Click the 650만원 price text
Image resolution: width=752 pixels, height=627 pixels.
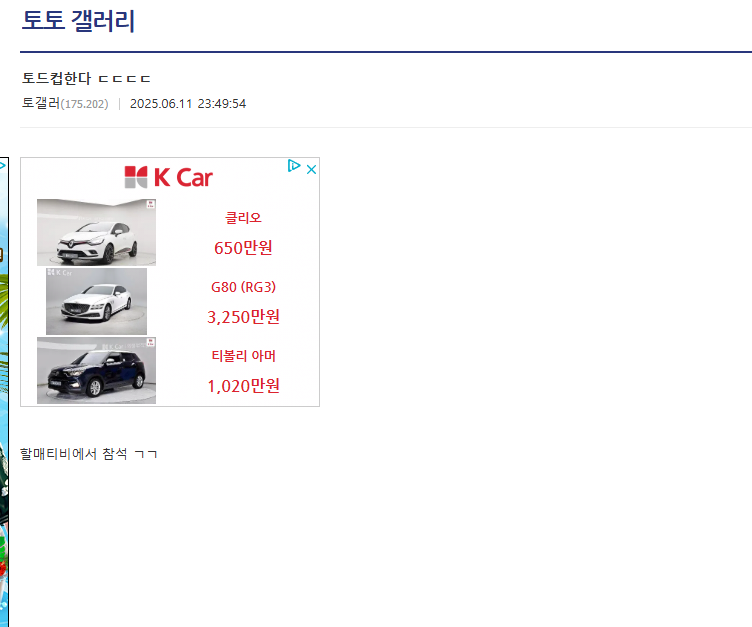(x=243, y=248)
